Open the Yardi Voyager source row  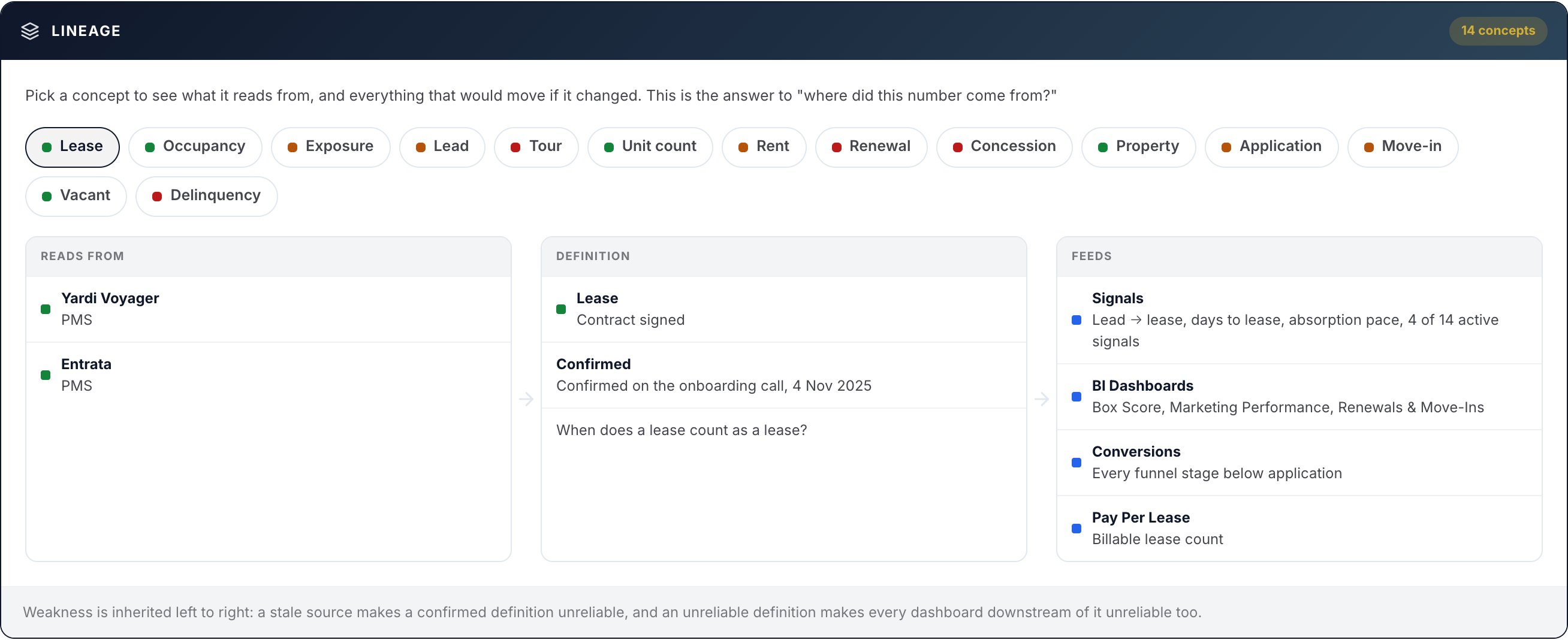(x=269, y=309)
